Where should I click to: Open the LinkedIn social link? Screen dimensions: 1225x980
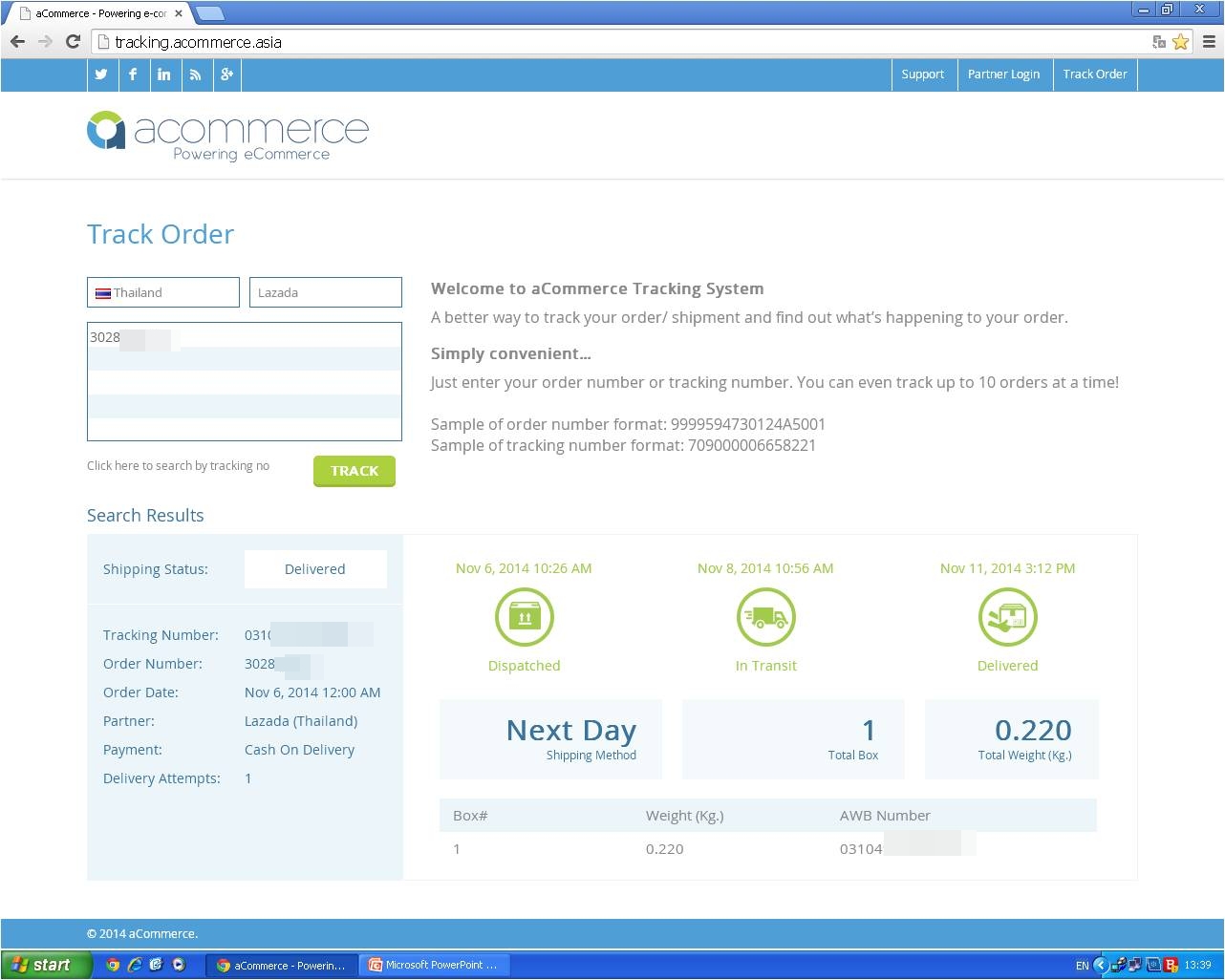pyautogui.click(x=164, y=75)
